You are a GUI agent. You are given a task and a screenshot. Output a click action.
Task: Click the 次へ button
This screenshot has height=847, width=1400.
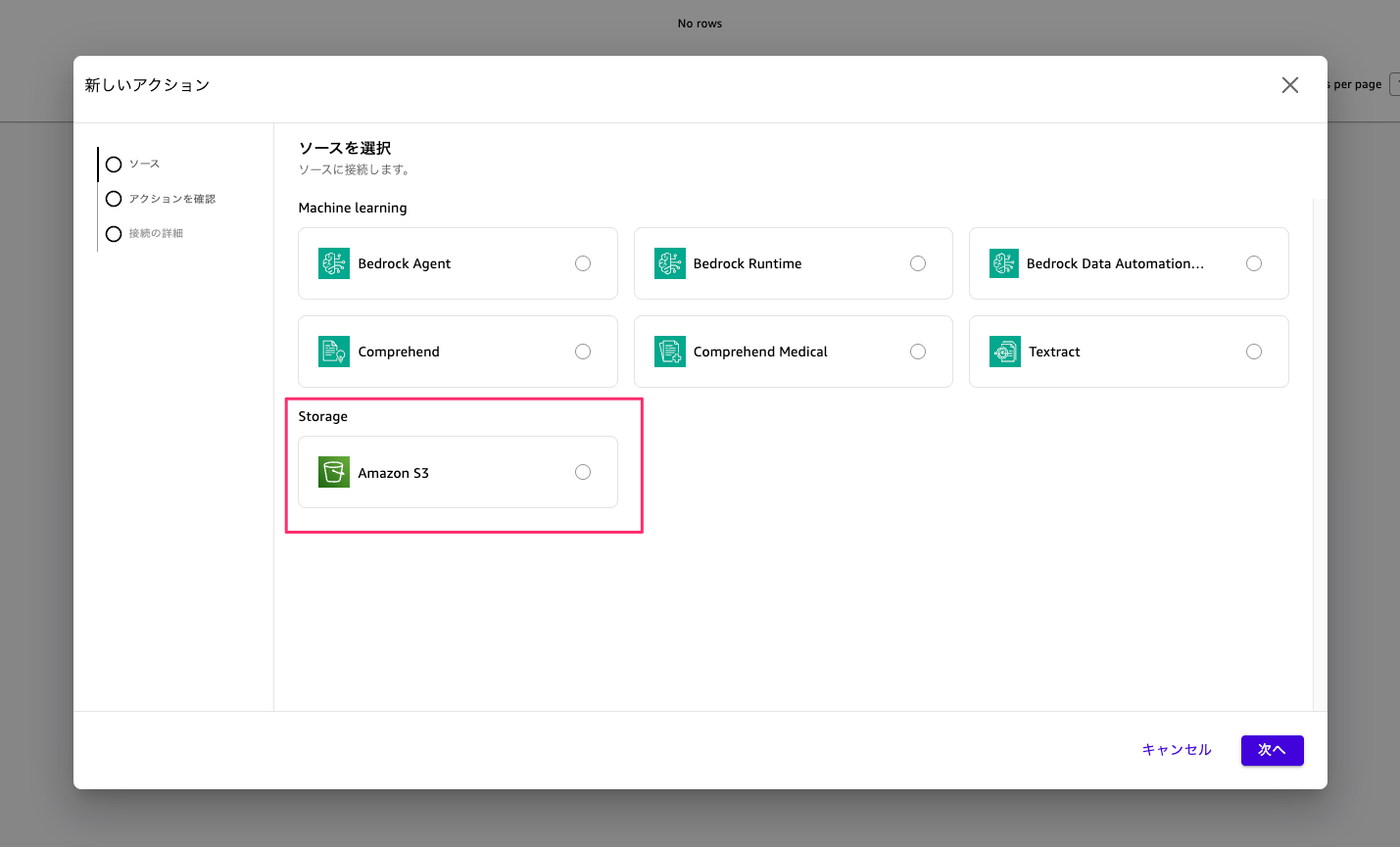tap(1272, 750)
